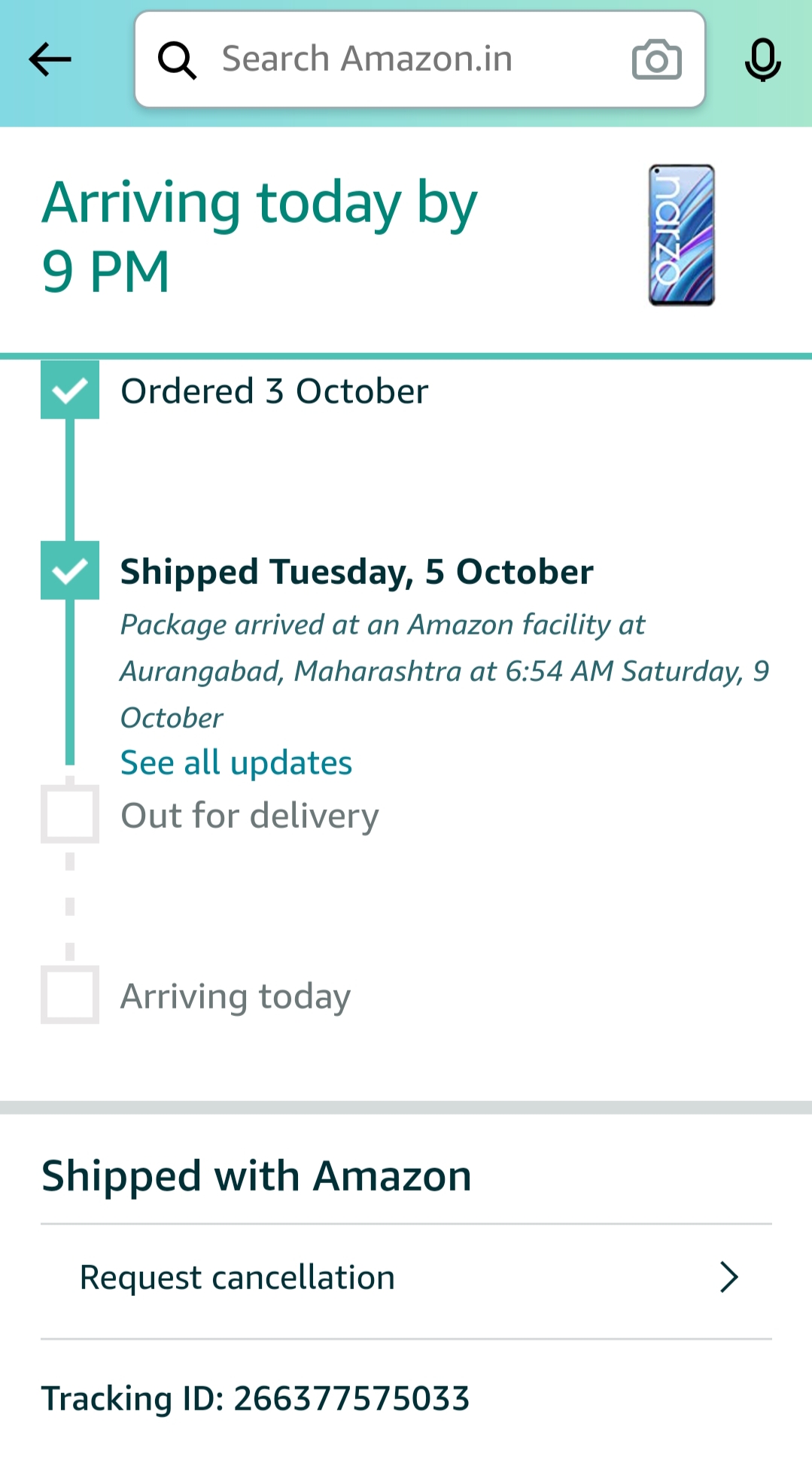
Task: Tap the teal delivery progress bar
Action: tap(406, 356)
